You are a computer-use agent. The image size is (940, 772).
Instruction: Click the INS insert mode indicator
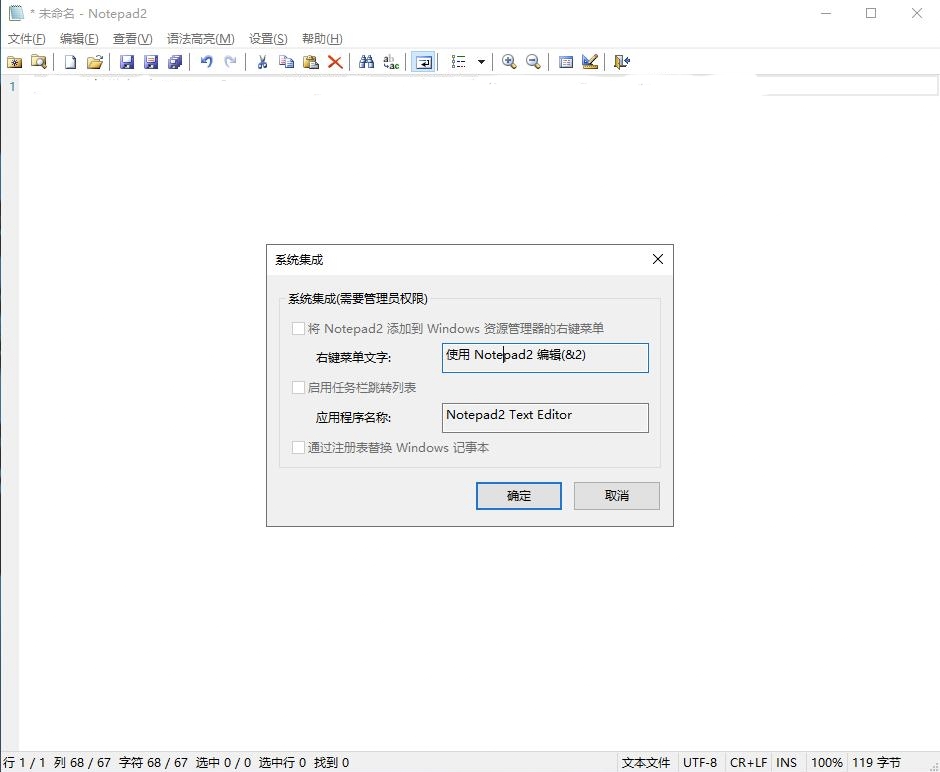click(787, 762)
